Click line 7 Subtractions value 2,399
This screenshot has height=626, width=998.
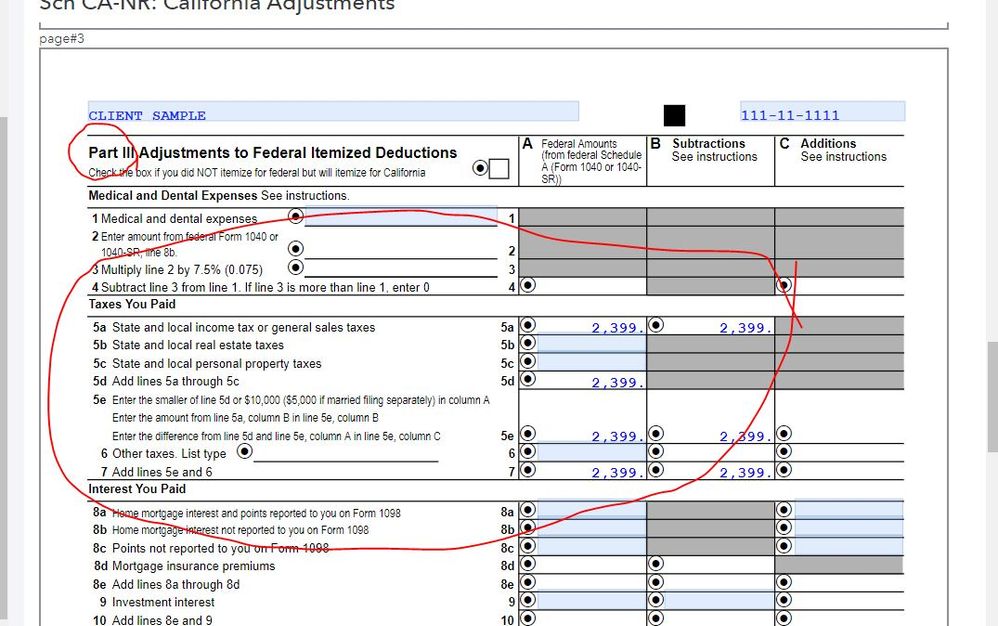tap(719, 472)
